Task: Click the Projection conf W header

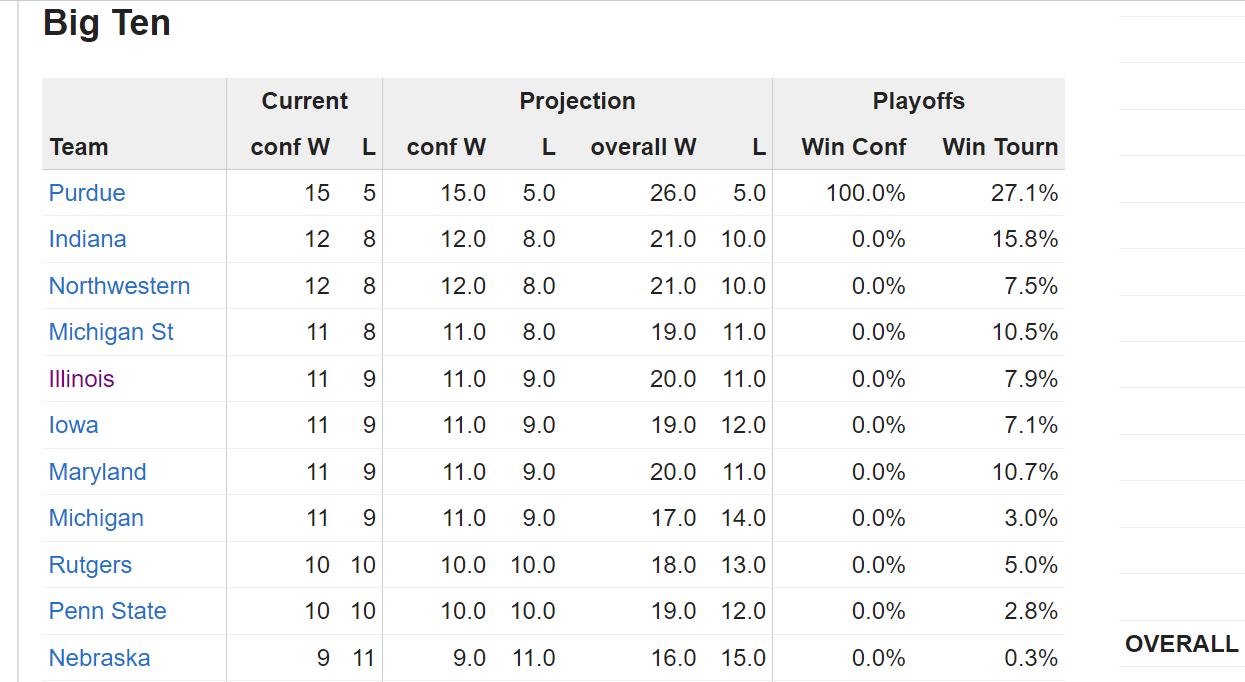Action: click(x=446, y=147)
